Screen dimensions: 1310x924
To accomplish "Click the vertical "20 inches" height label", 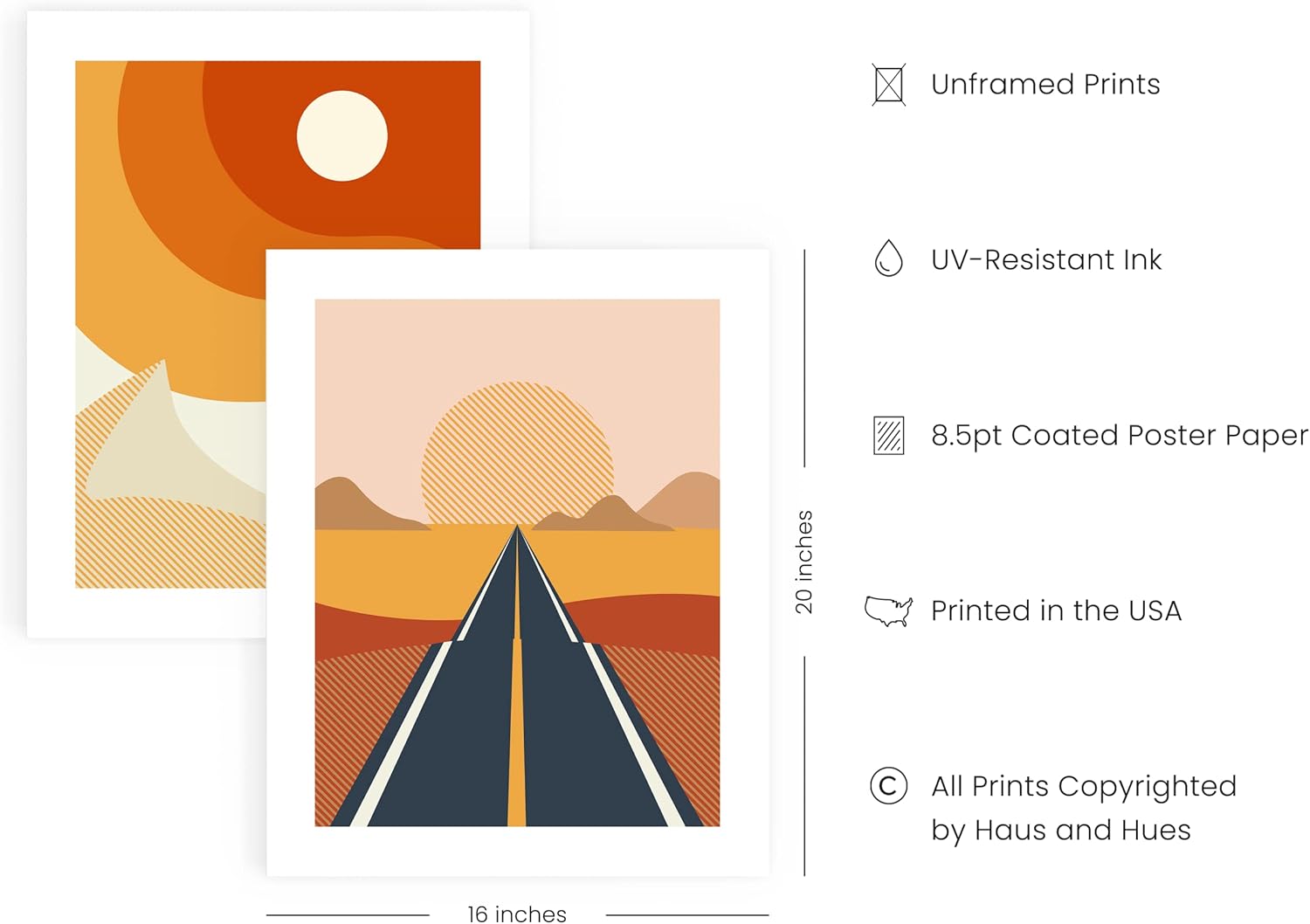I will (x=804, y=562).
